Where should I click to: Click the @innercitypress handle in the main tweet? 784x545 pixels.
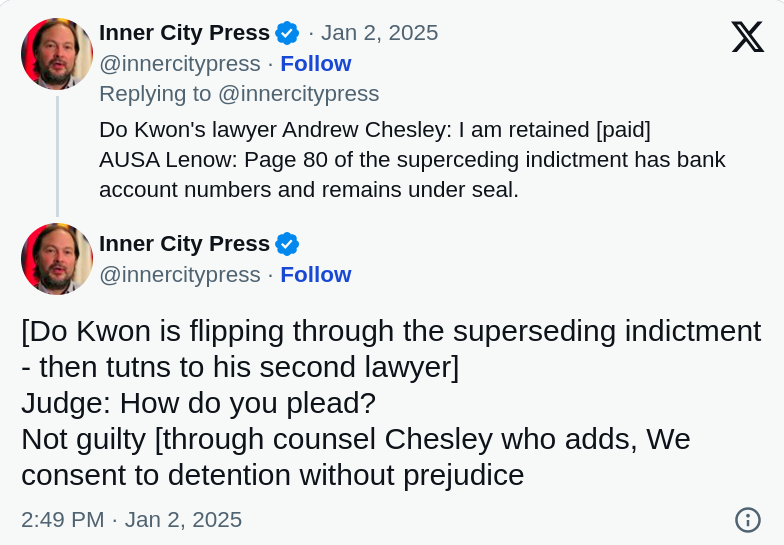point(180,275)
